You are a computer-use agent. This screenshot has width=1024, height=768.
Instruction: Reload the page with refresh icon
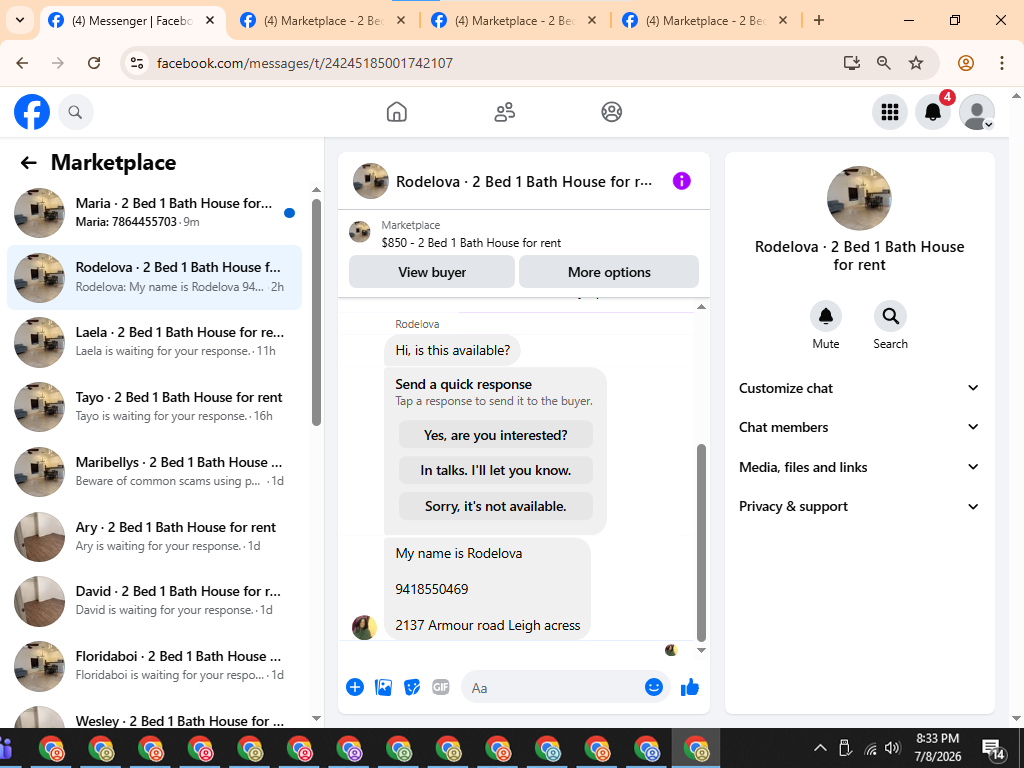click(94, 63)
